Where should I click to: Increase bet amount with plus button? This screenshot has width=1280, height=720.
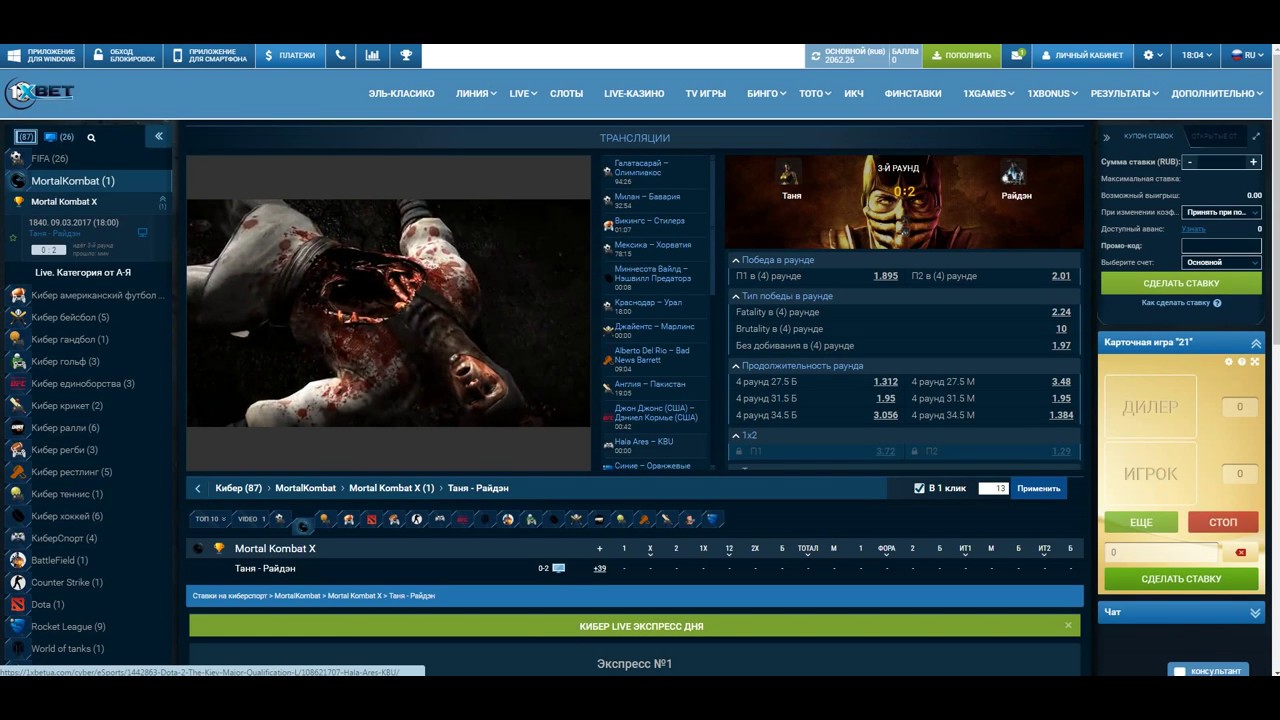[x=1253, y=162]
